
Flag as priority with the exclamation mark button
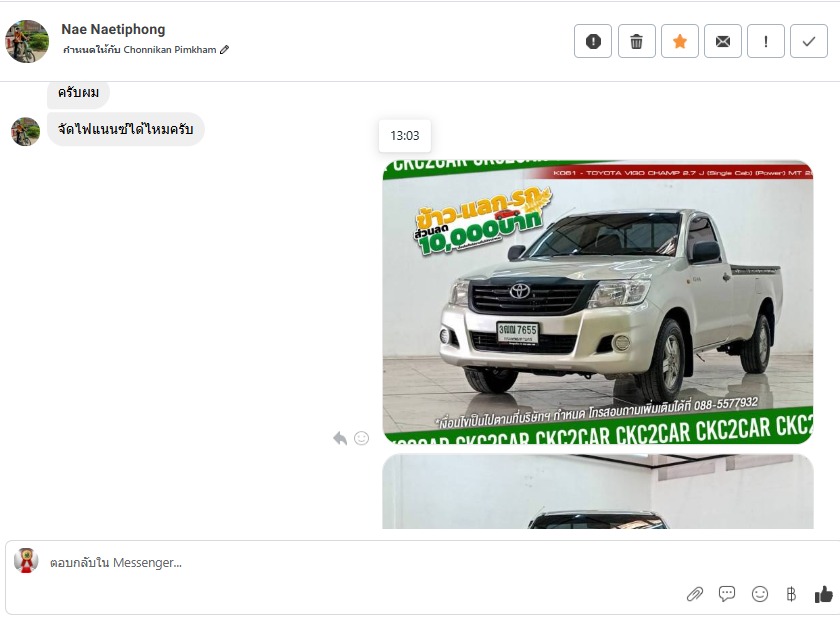[x=766, y=41]
